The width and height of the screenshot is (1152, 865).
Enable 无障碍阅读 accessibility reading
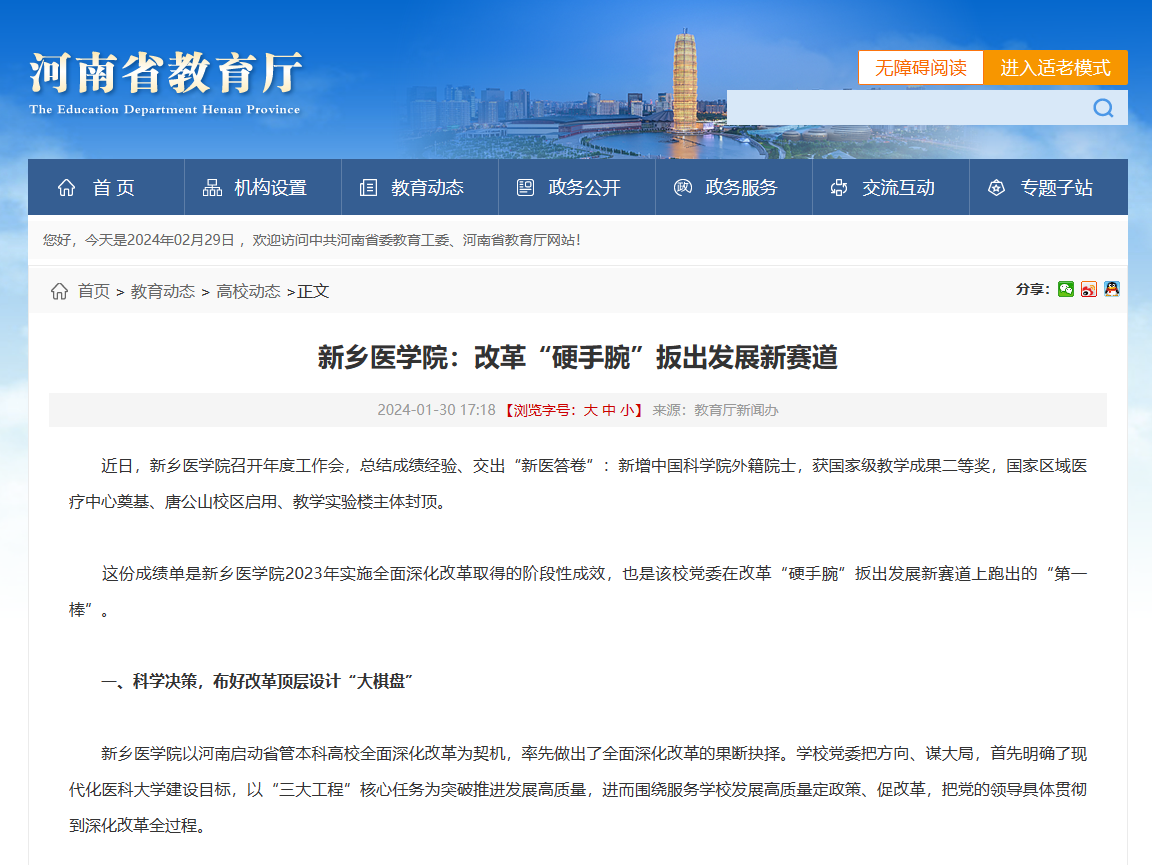920,68
